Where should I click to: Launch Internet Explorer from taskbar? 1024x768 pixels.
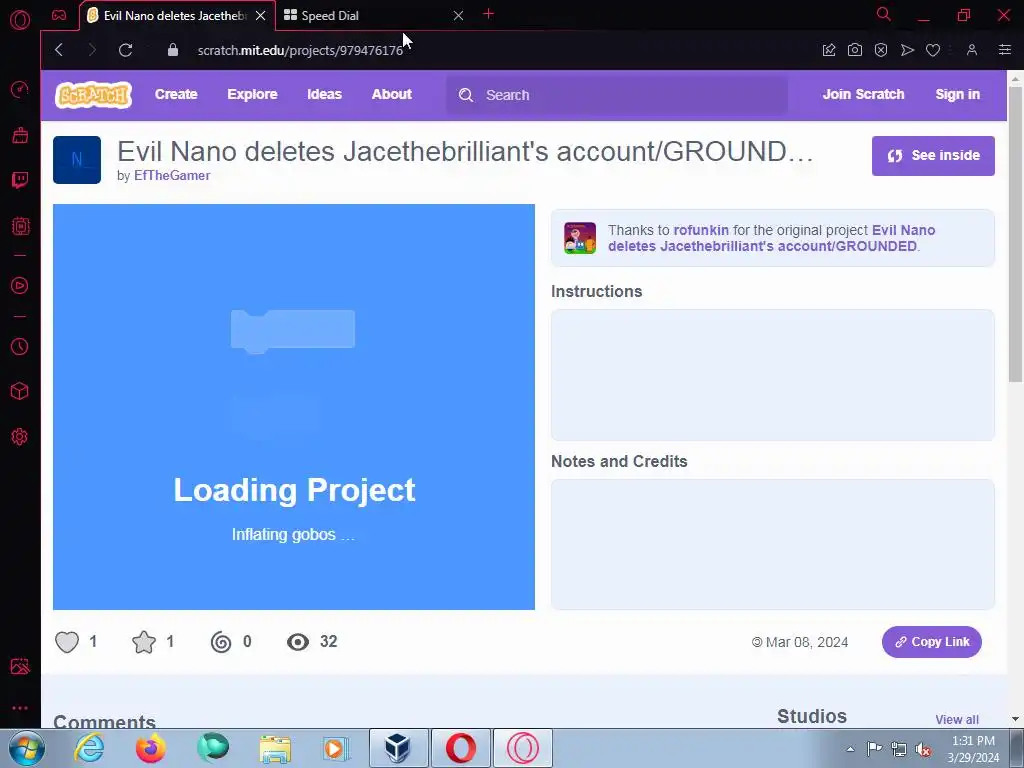[x=89, y=748]
